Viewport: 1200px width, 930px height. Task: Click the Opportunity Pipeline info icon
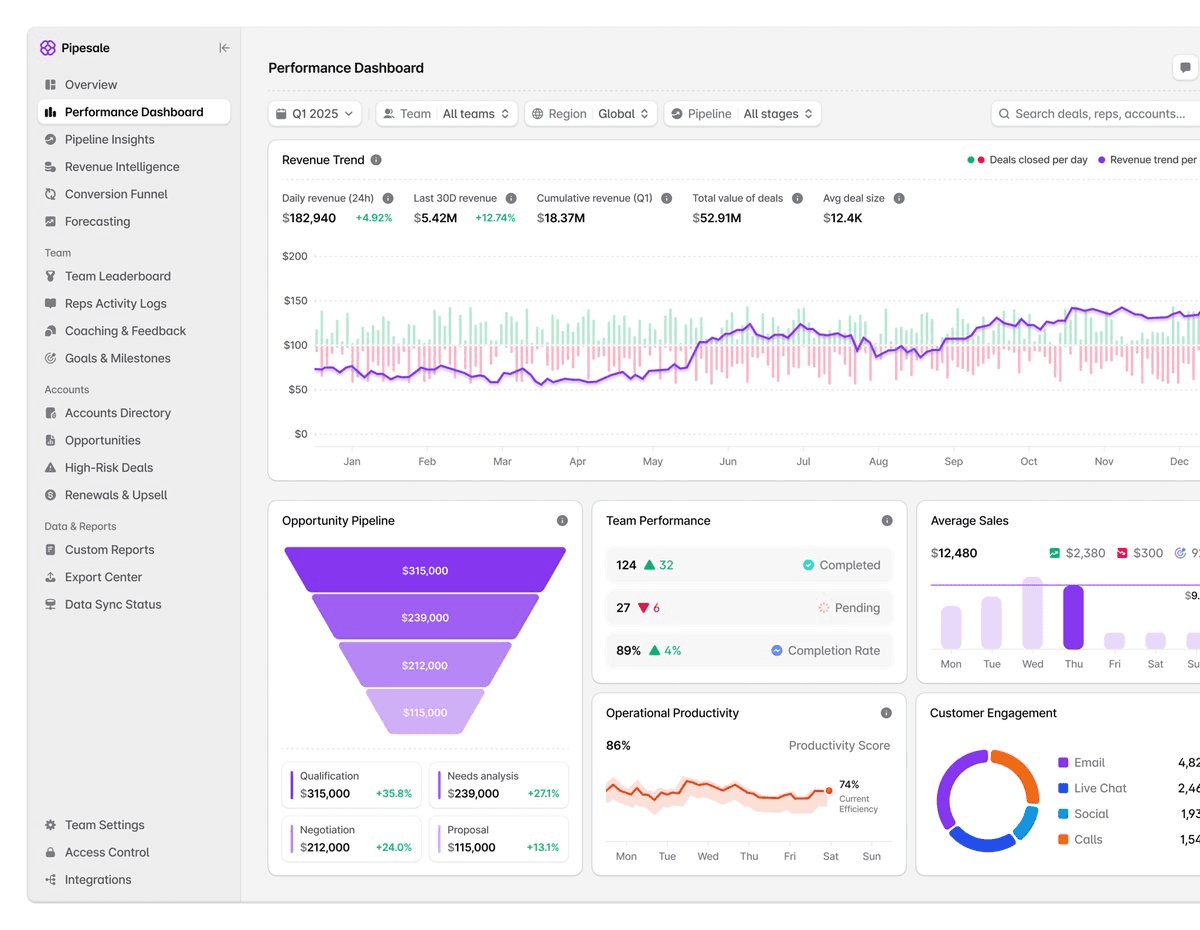click(x=562, y=521)
